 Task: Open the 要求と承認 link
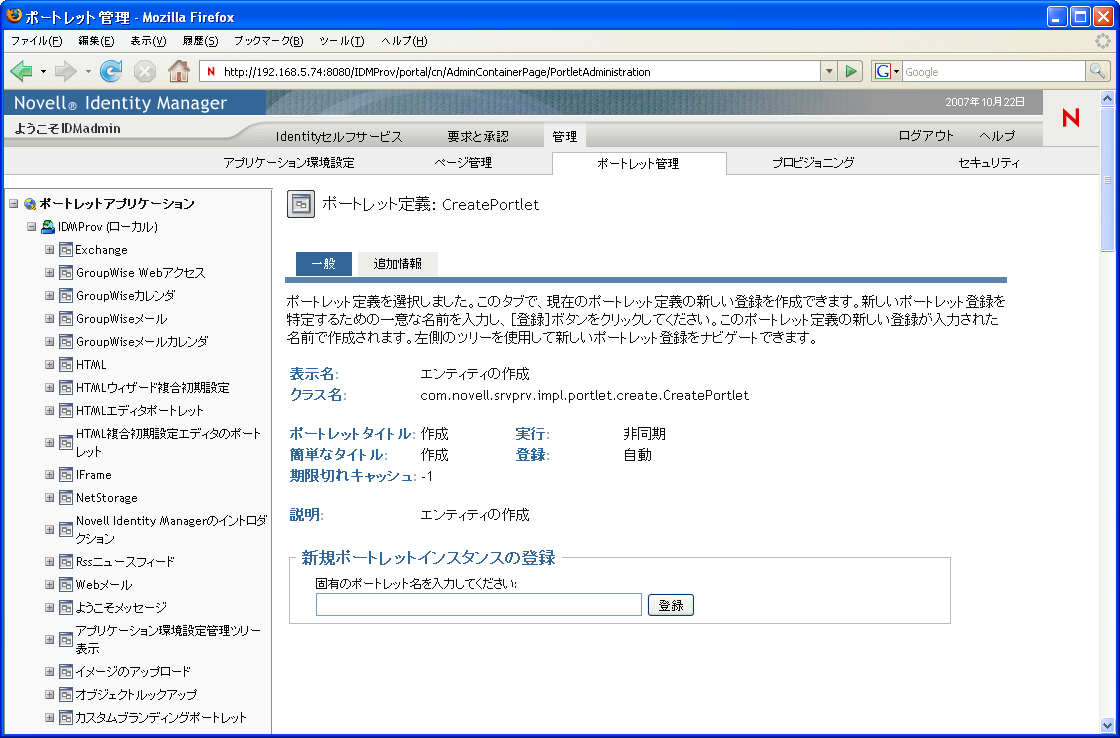tap(478, 136)
